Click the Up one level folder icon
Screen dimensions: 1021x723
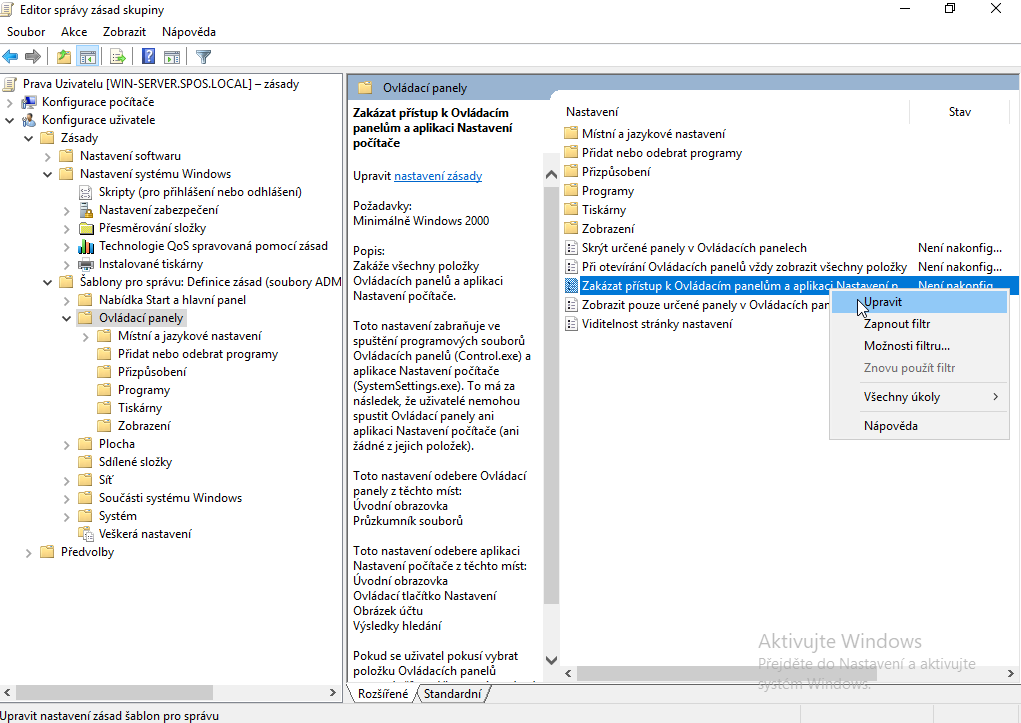pyautogui.click(x=65, y=57)
